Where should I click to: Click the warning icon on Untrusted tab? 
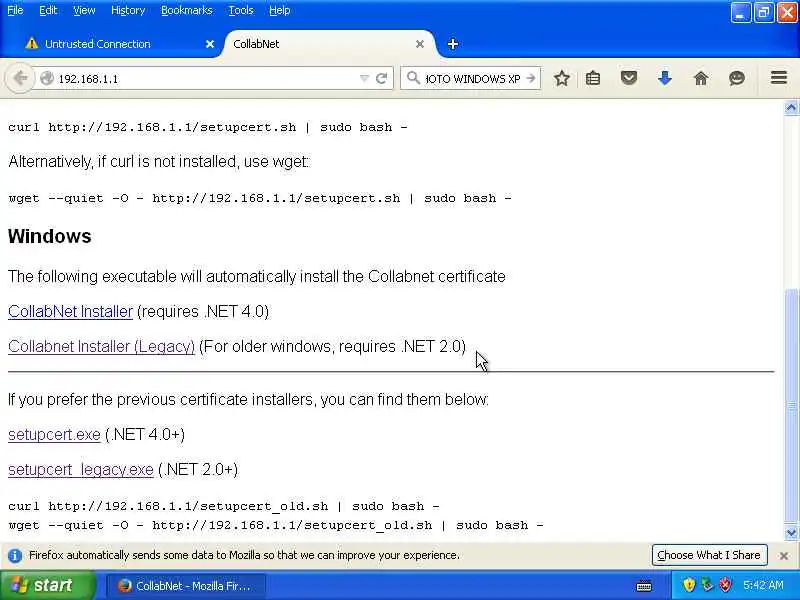(x=32, y=43)
